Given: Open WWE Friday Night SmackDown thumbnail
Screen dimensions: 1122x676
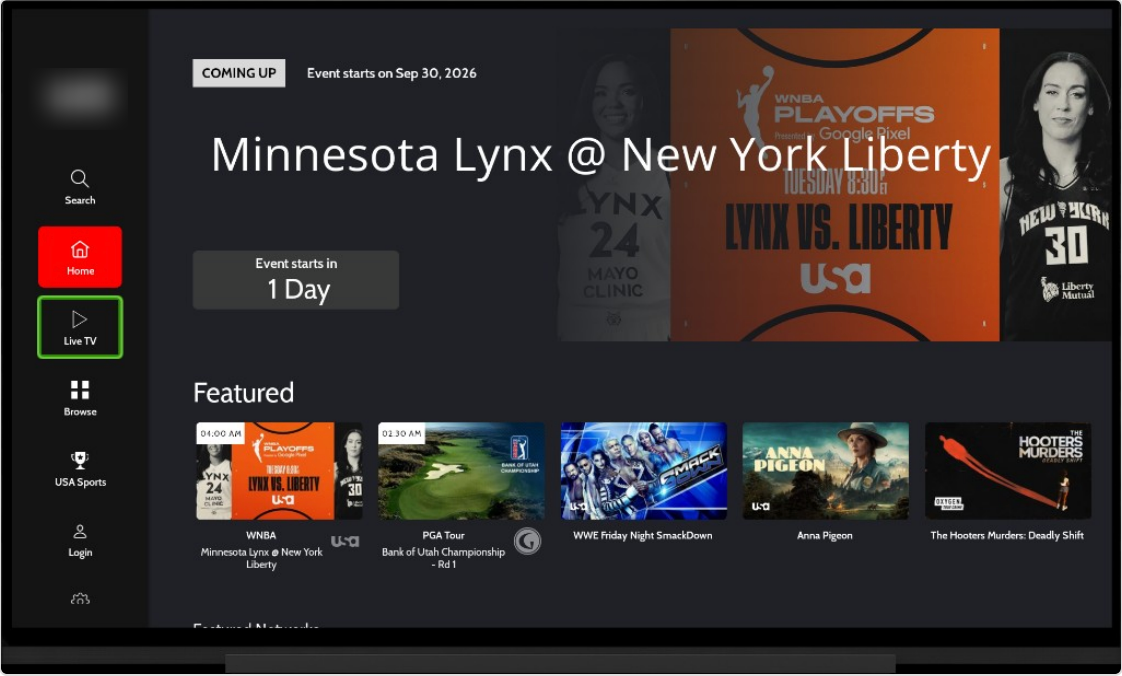Looking at the screenshot, I should (643, 471).
